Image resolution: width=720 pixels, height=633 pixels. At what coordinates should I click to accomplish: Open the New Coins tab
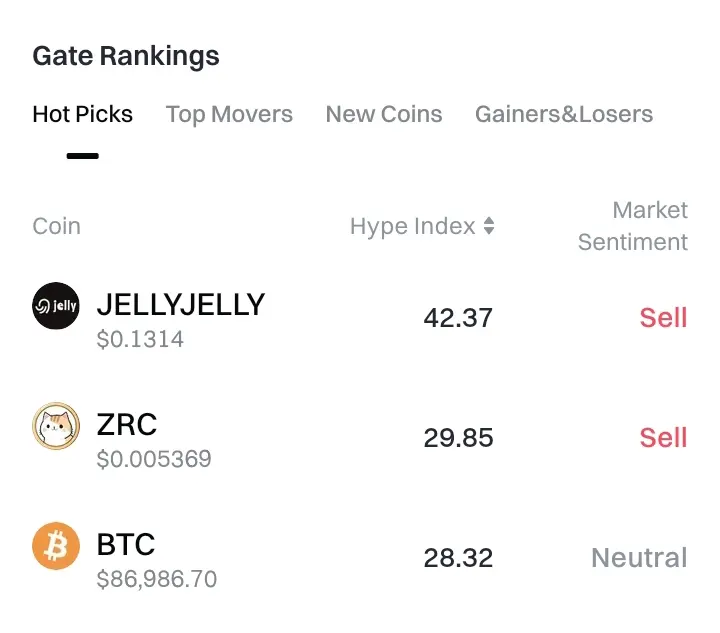tap(384, 114)
